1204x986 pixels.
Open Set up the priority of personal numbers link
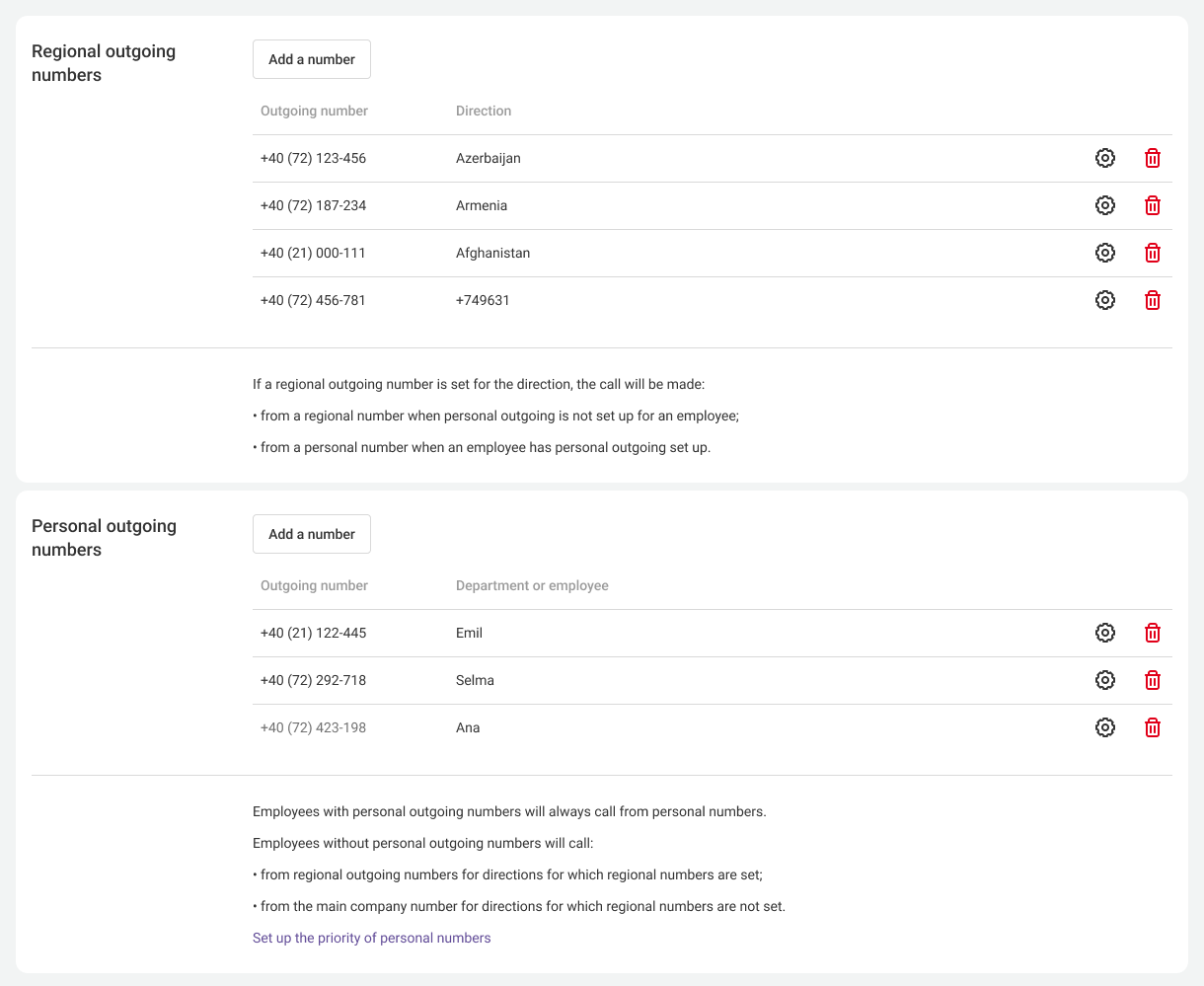tap(371, 938)
